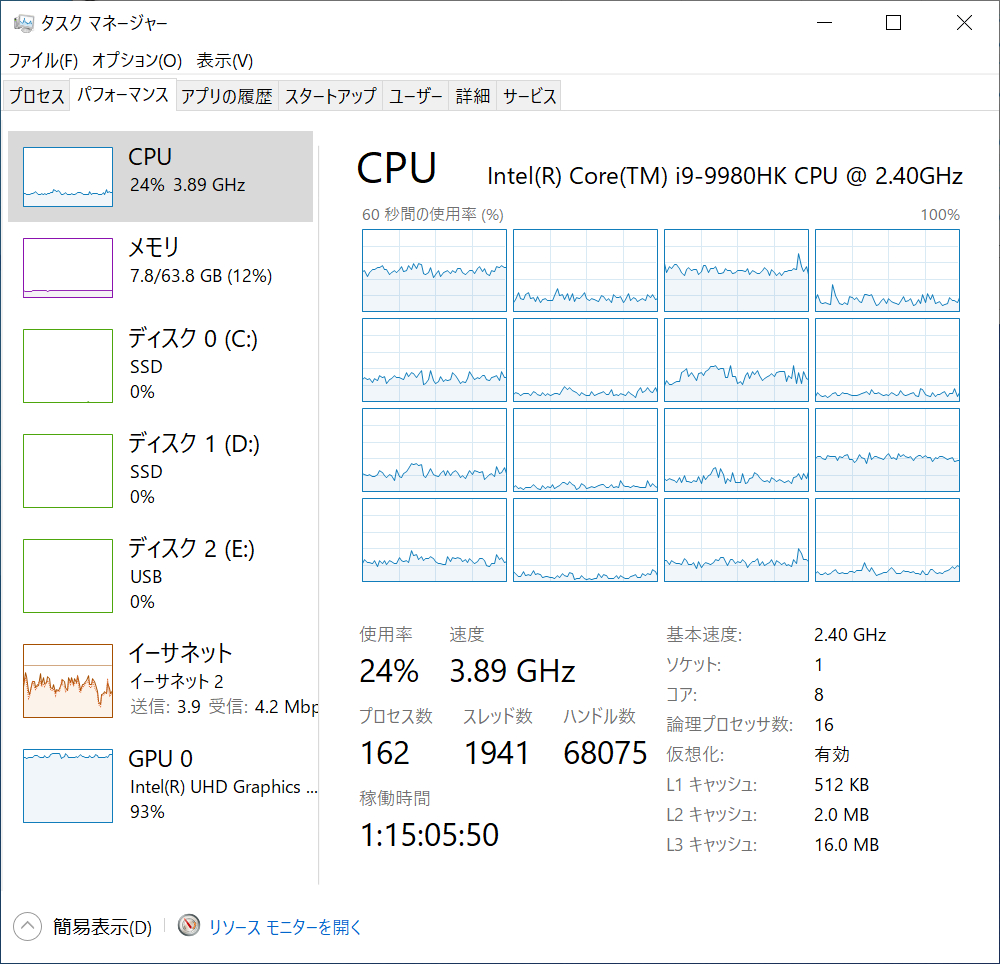Switch to the App history (アプリの履歴) tab
The height and width of the screenshot is (964, 1000).
[x=226, y=96]
